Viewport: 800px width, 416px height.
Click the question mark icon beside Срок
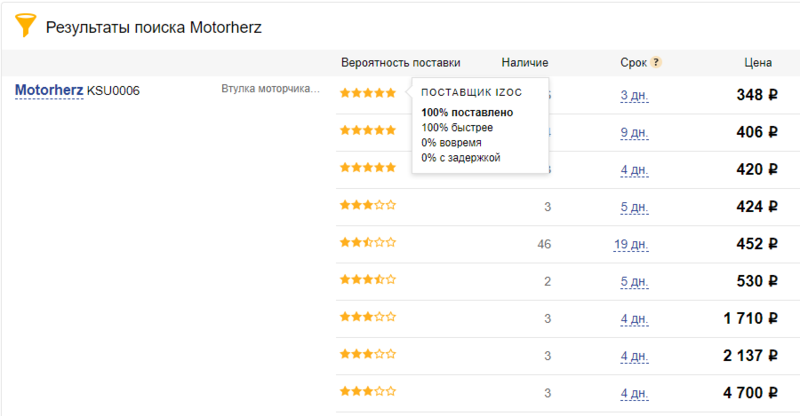point(656,62)
